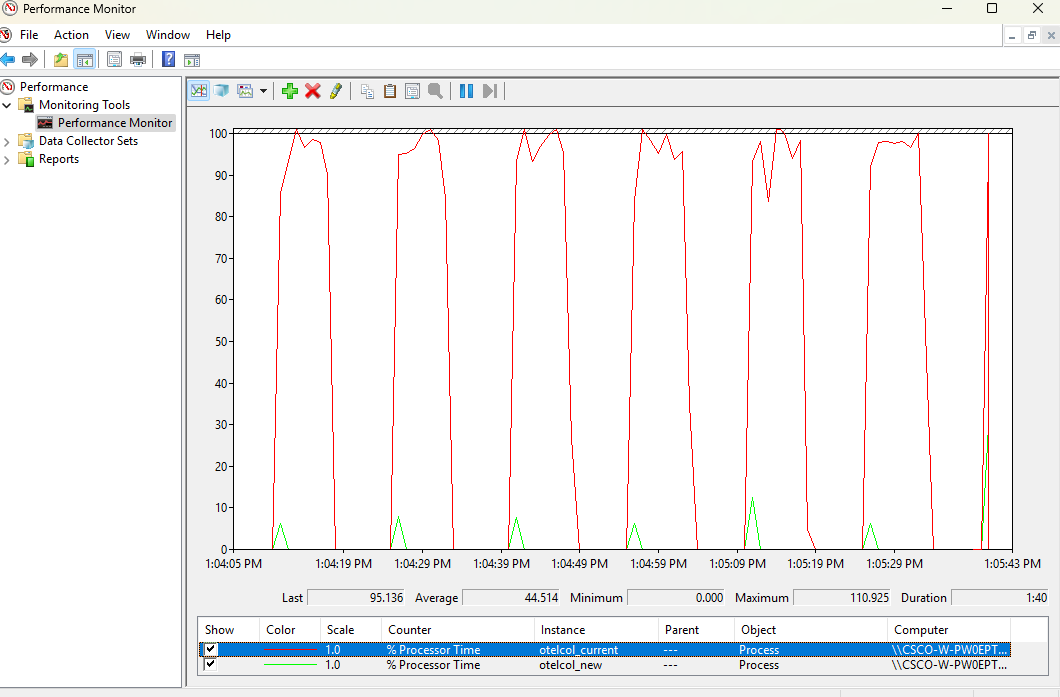The height and width of the screenshot is (697, 1060).
Task: Click the Color column header
Action: 289,629
